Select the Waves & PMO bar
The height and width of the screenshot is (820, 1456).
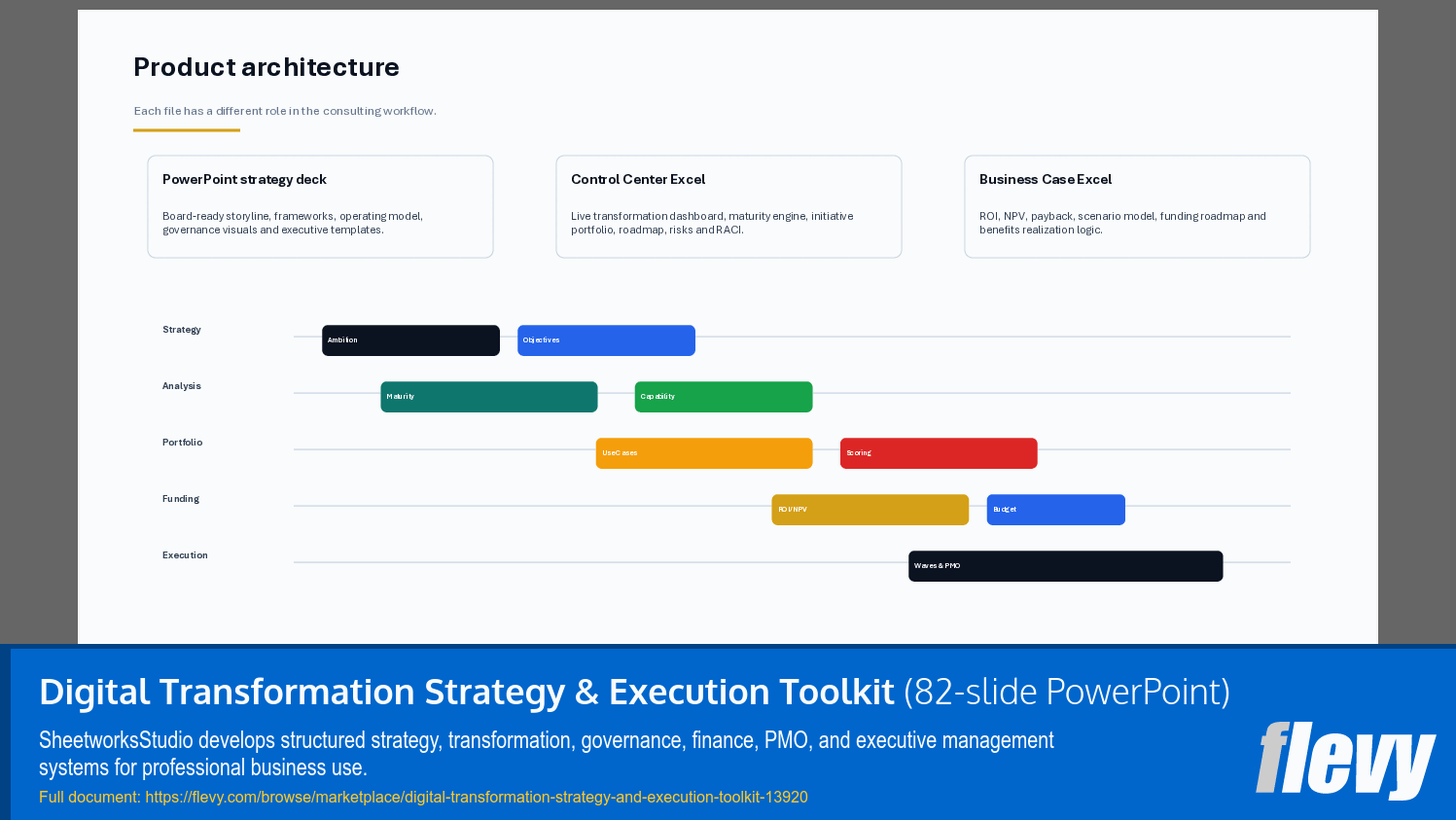(1066, 566)
